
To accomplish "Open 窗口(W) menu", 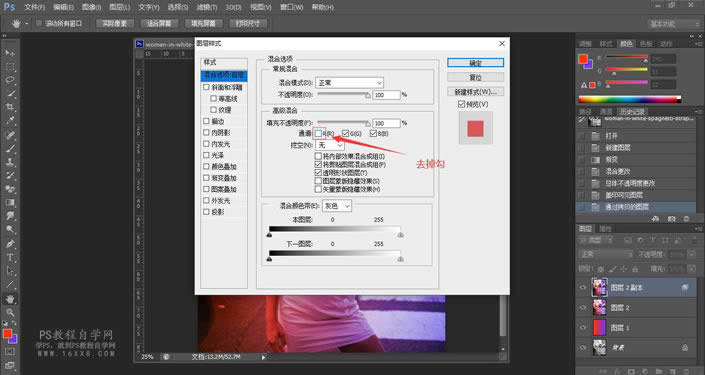I will coord(291,7).
